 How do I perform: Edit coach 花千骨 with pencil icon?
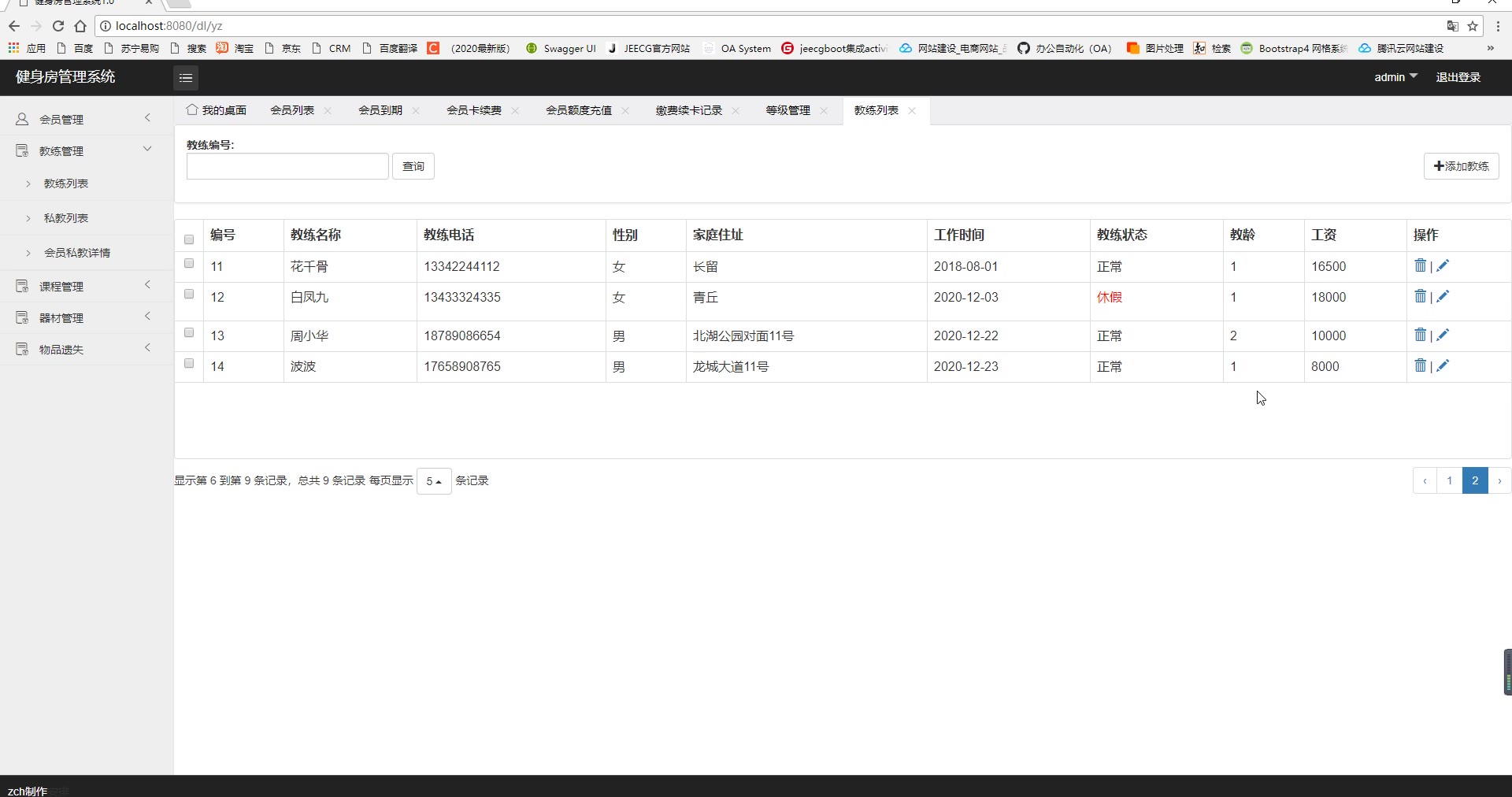click(1443, 266)
